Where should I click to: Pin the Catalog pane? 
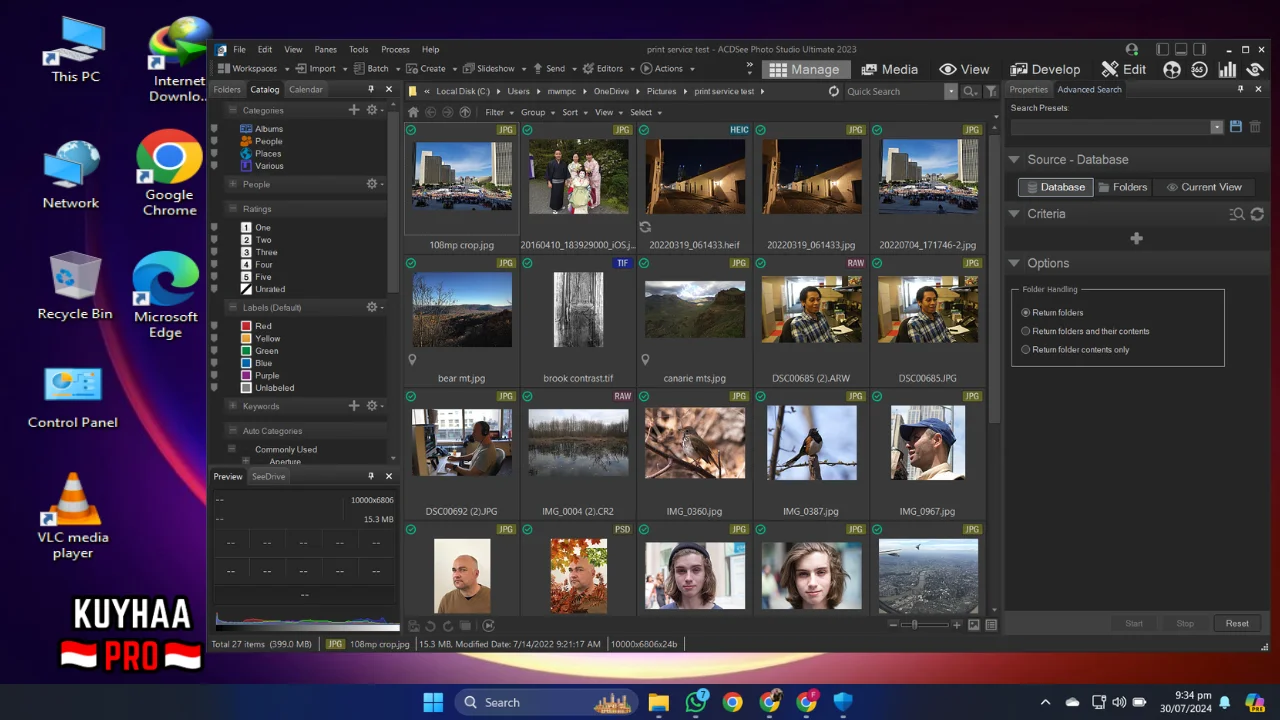pyautogui.click(x=371, y=89)
